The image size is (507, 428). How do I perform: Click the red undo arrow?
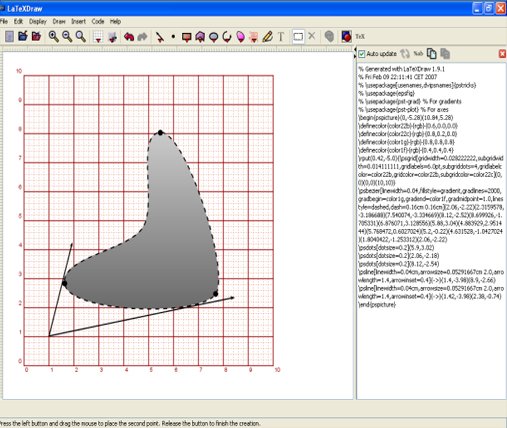tap(129, 37)
